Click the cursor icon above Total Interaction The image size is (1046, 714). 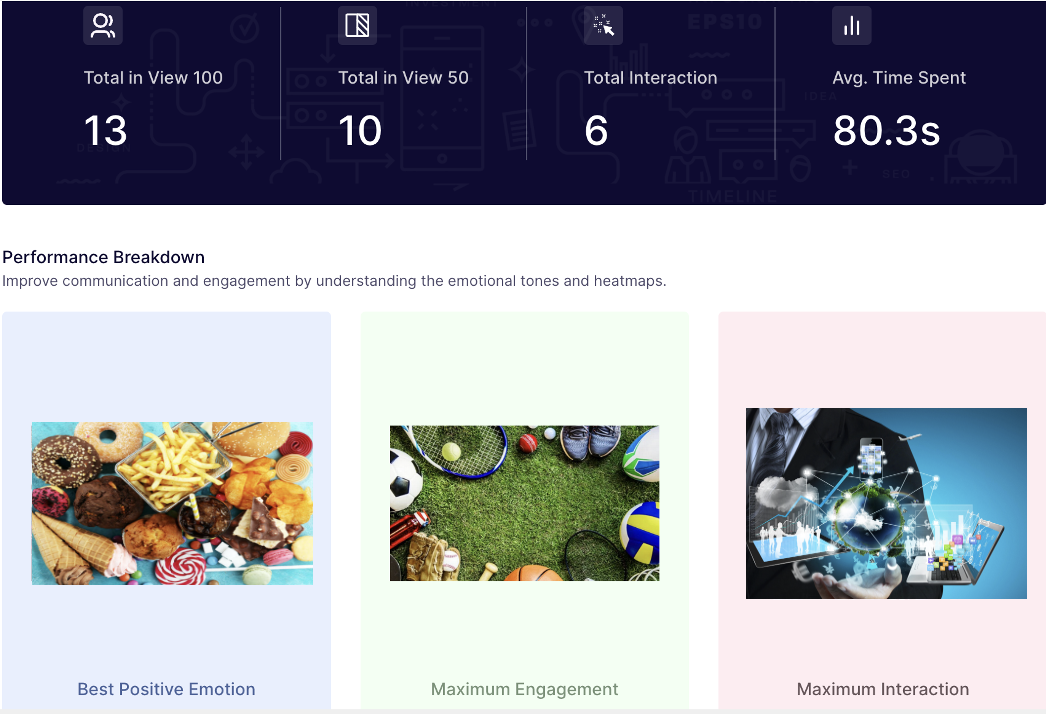[x=603, y=26]
